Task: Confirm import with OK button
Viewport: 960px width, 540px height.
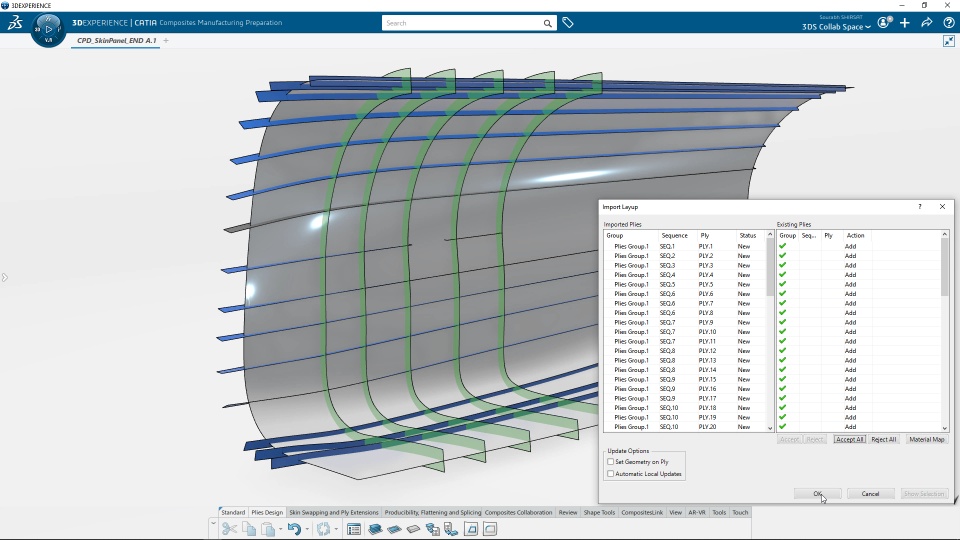Action: (x=817, y=493)
